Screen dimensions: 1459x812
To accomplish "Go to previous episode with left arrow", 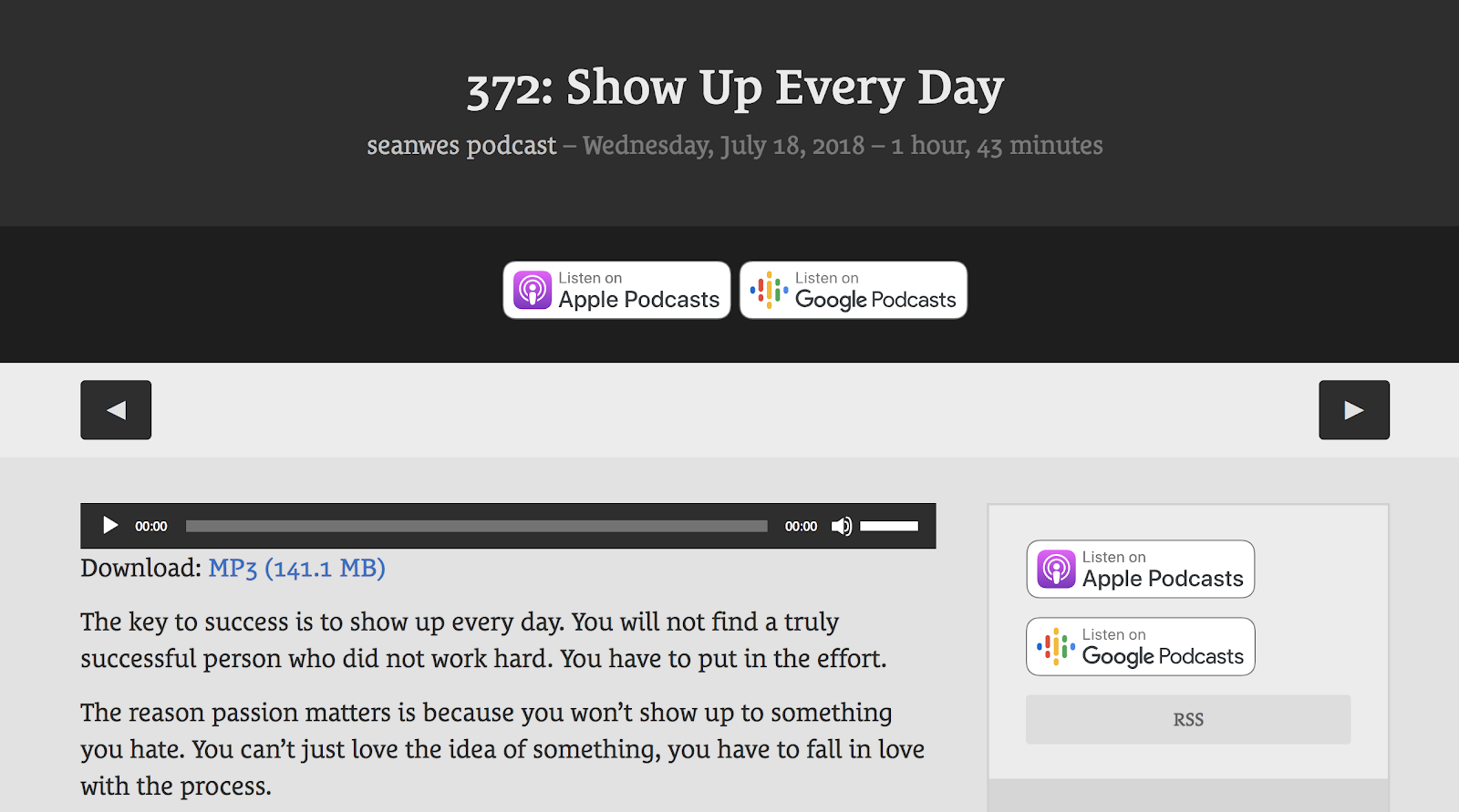I will 116,410.
